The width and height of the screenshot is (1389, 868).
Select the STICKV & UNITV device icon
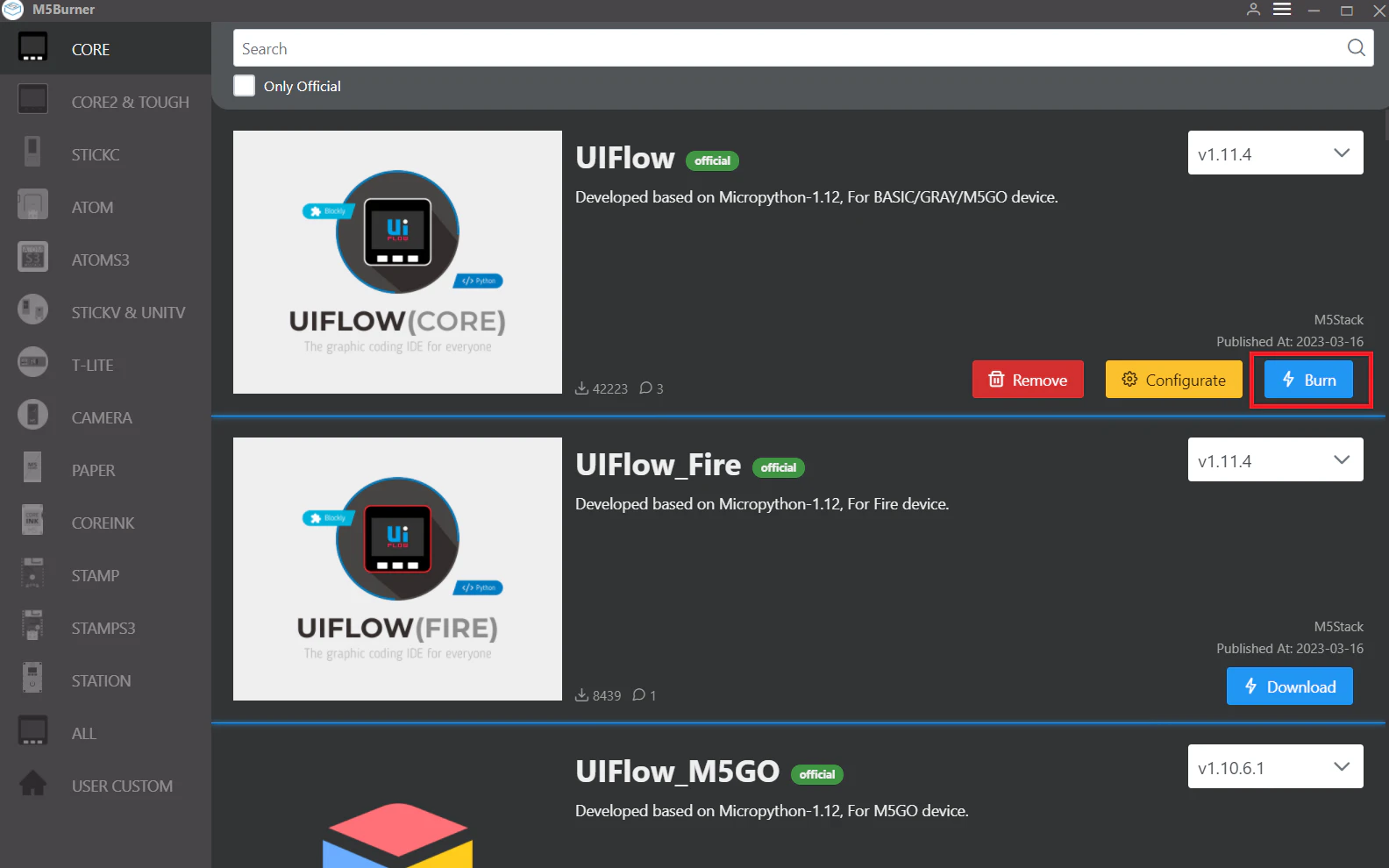pos(32,310)
